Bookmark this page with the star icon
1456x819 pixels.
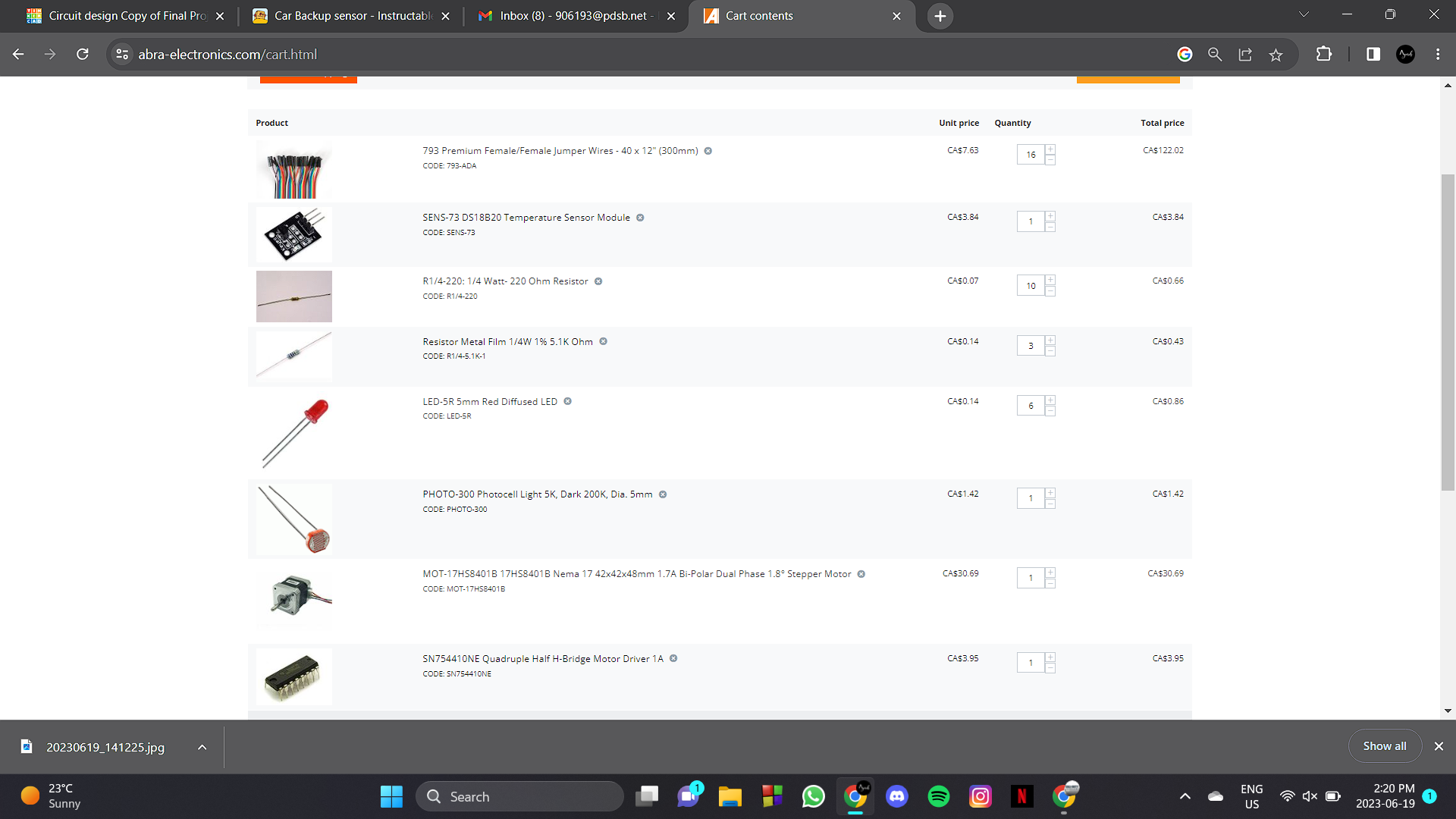point(1276,55)
